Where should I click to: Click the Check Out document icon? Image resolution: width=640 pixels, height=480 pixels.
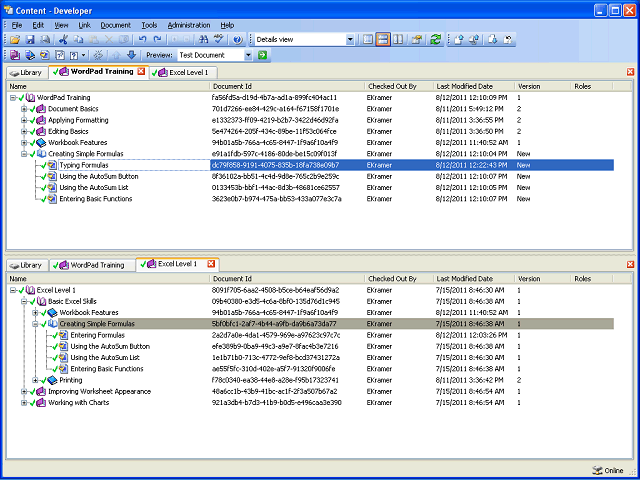pos(493,40)
